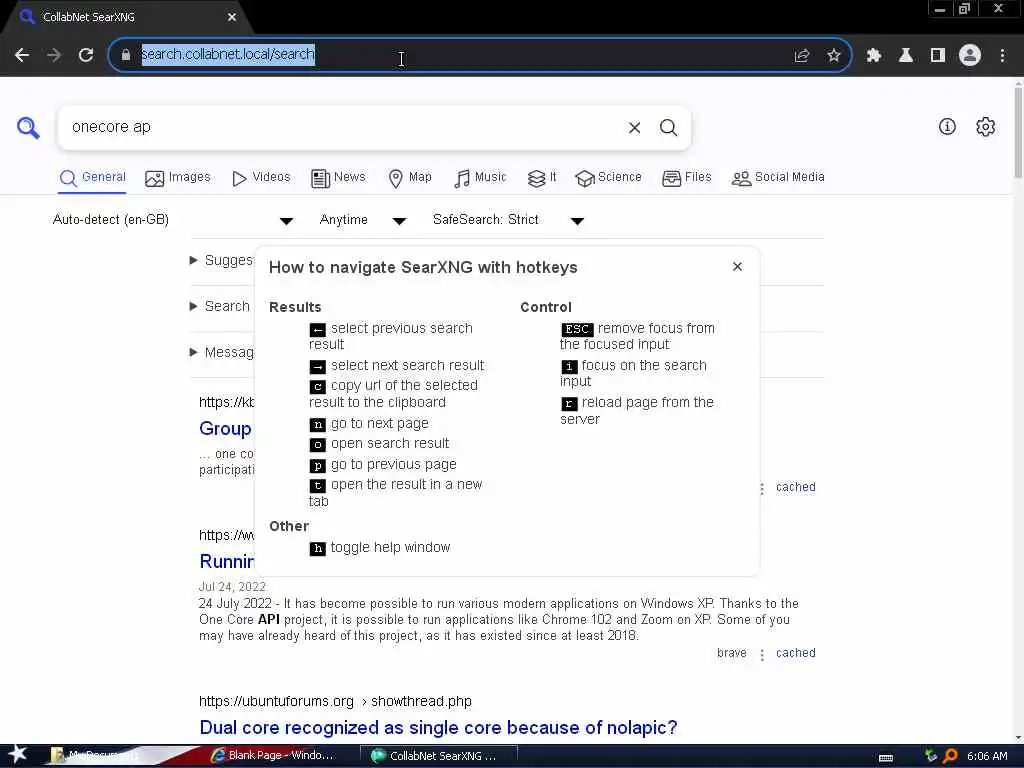This screenshot has width=1024, height=768.
Task: Open the Anytime time range dropdown
Action: pyautogui.click(x=362, y=220)
